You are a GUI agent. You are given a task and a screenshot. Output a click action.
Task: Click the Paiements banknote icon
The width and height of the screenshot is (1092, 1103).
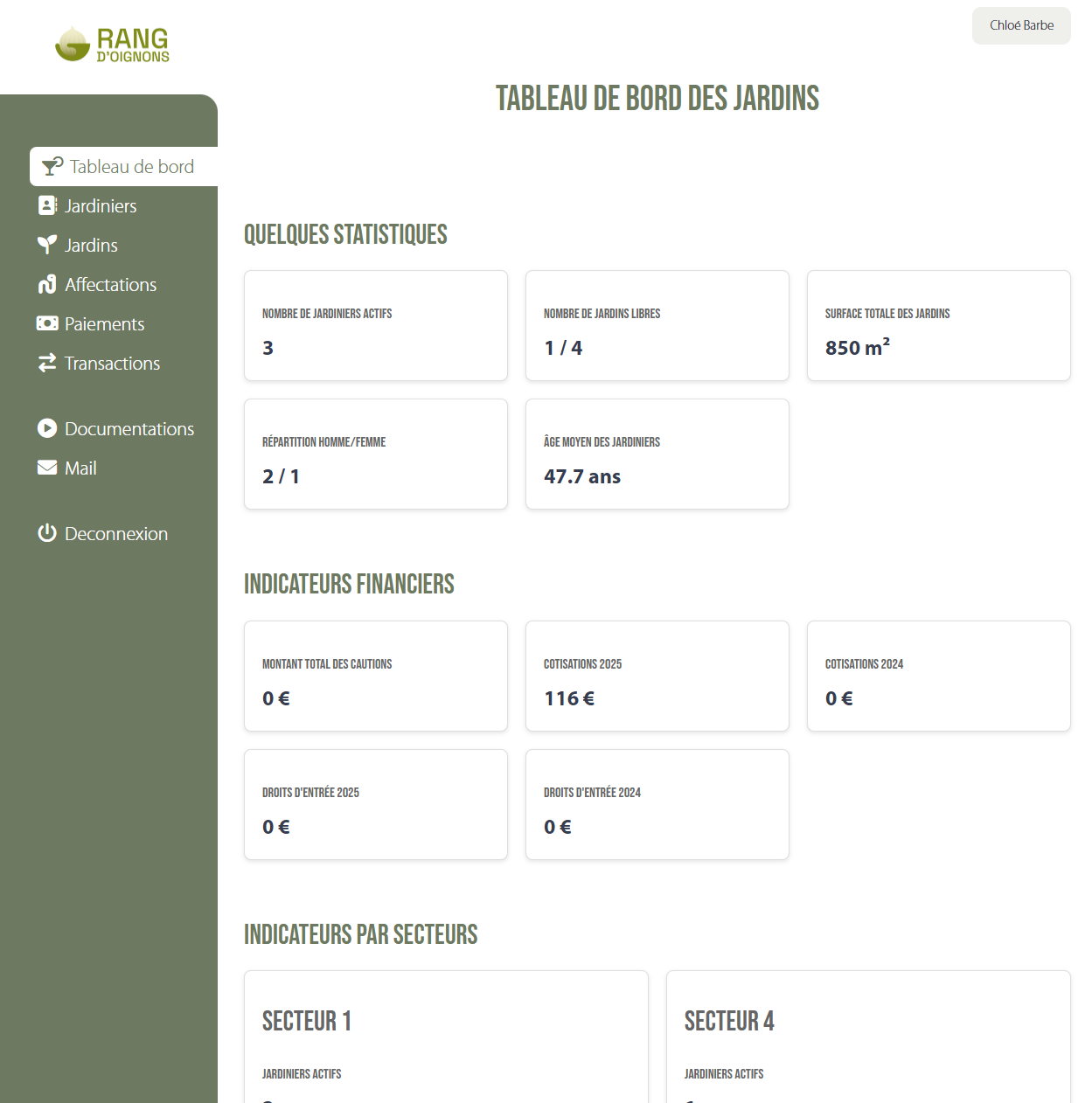click(x=47, y=323)
